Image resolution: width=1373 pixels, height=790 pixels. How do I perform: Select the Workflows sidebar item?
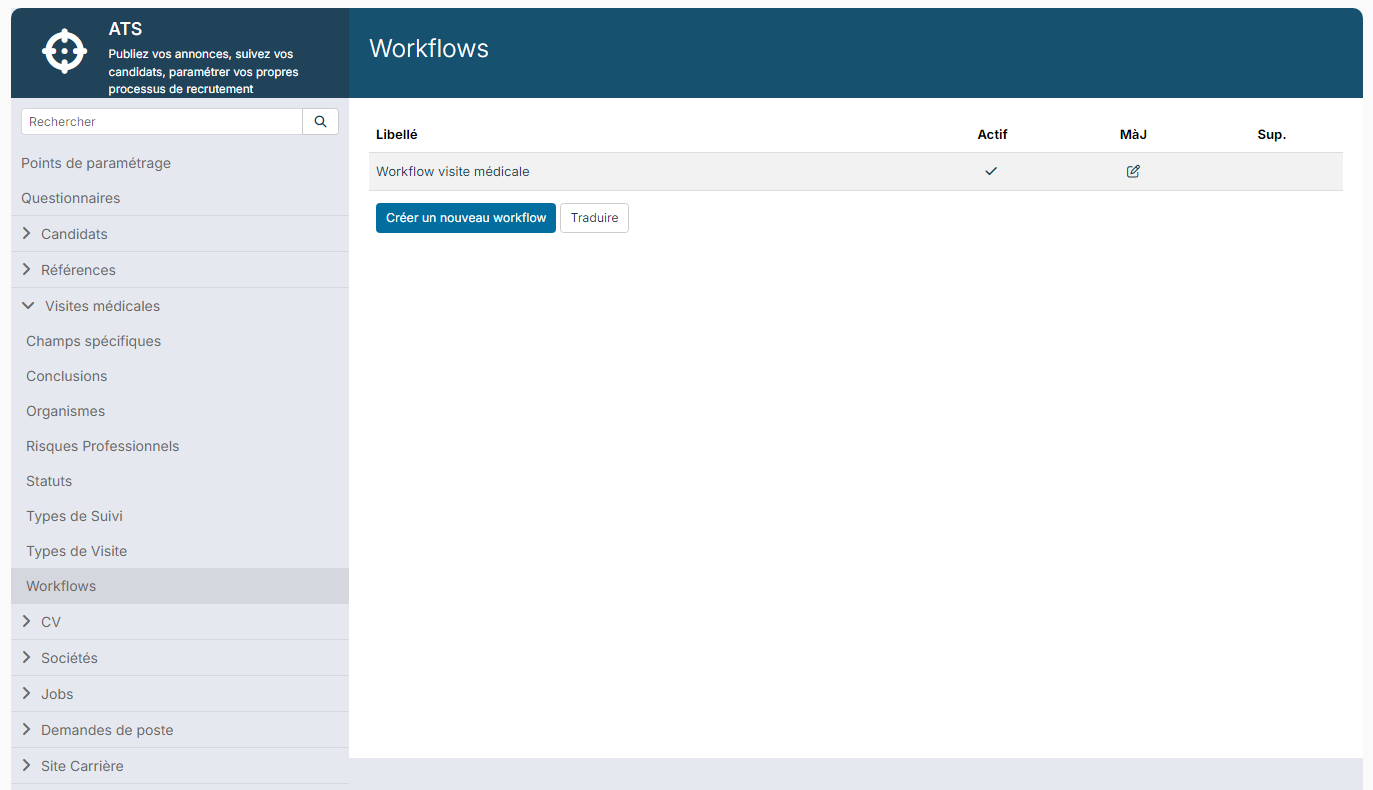point(180,586)
